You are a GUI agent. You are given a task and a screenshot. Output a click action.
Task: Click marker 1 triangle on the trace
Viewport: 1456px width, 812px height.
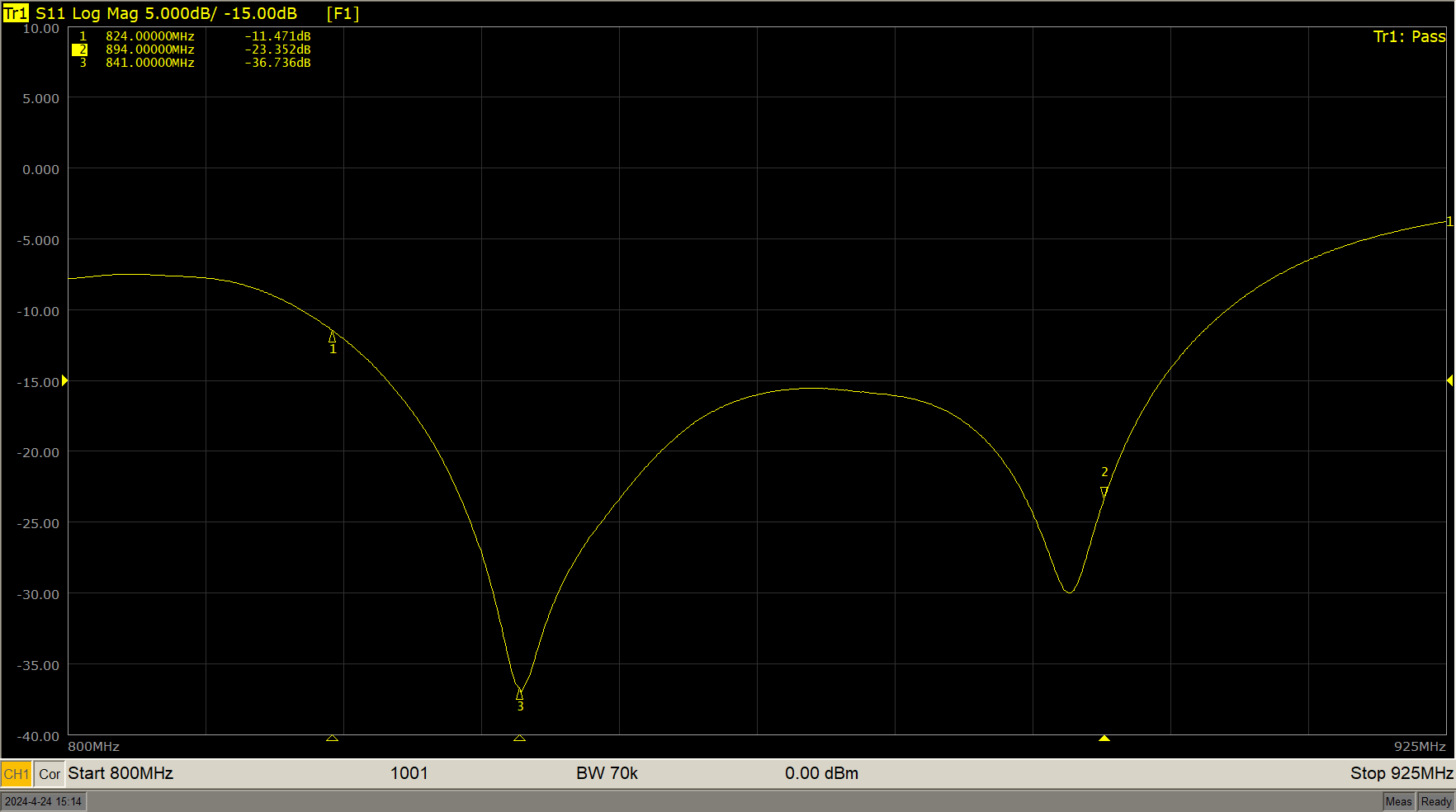click(x=333, y=337)
